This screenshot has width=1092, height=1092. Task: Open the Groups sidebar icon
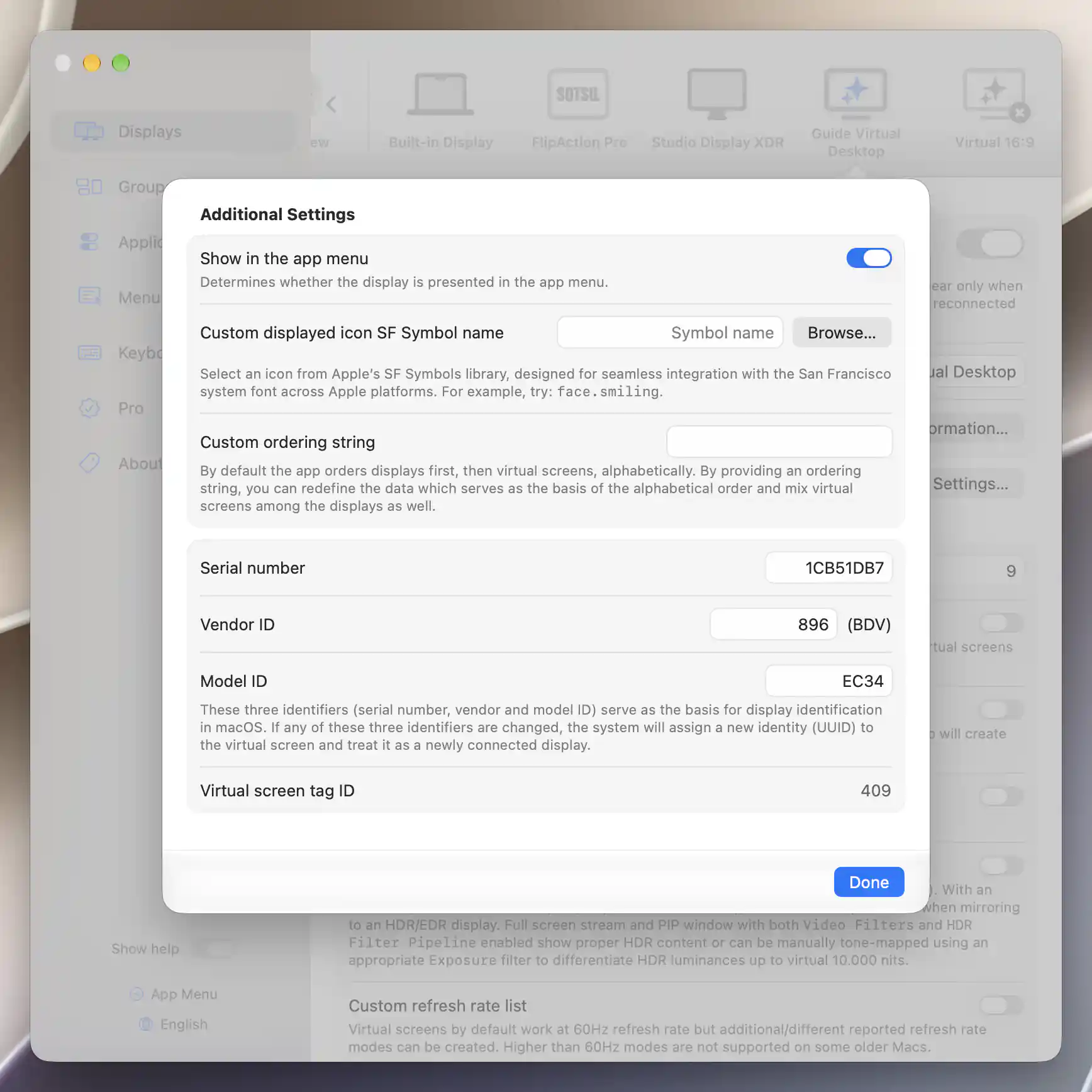coord(89,187)
